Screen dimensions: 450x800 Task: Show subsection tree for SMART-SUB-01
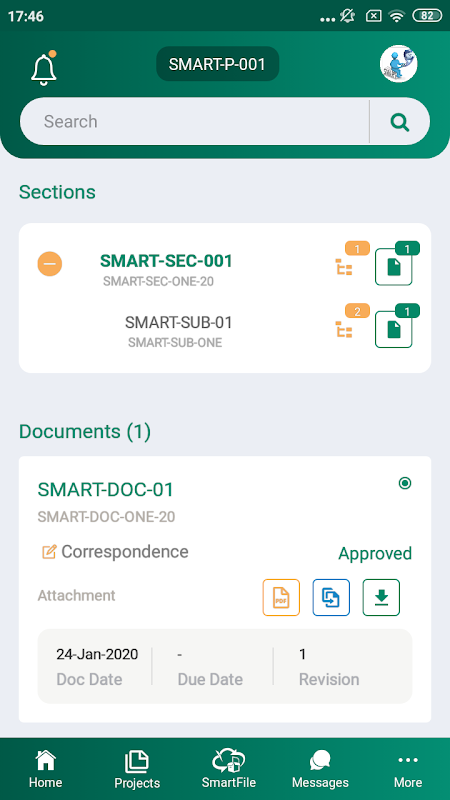(x=344, y=329)
